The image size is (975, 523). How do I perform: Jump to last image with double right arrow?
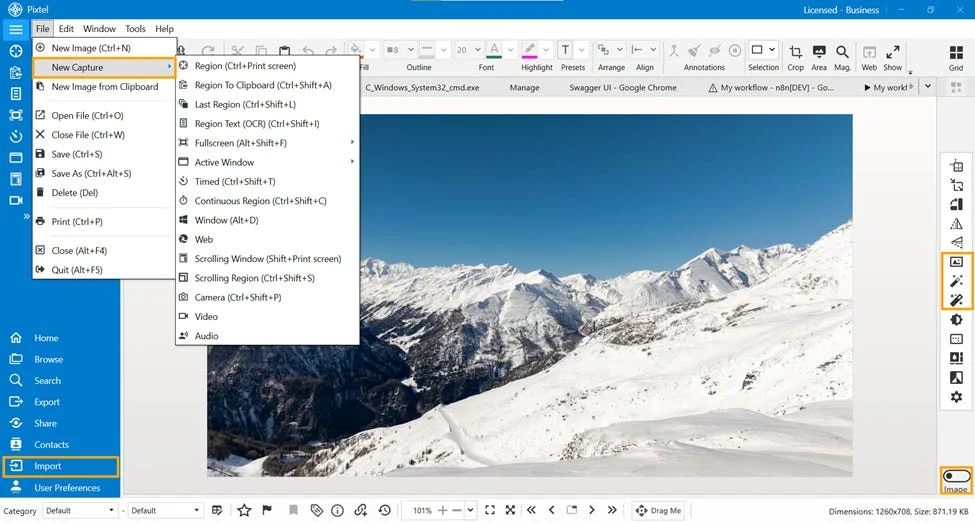pos(612,510)
